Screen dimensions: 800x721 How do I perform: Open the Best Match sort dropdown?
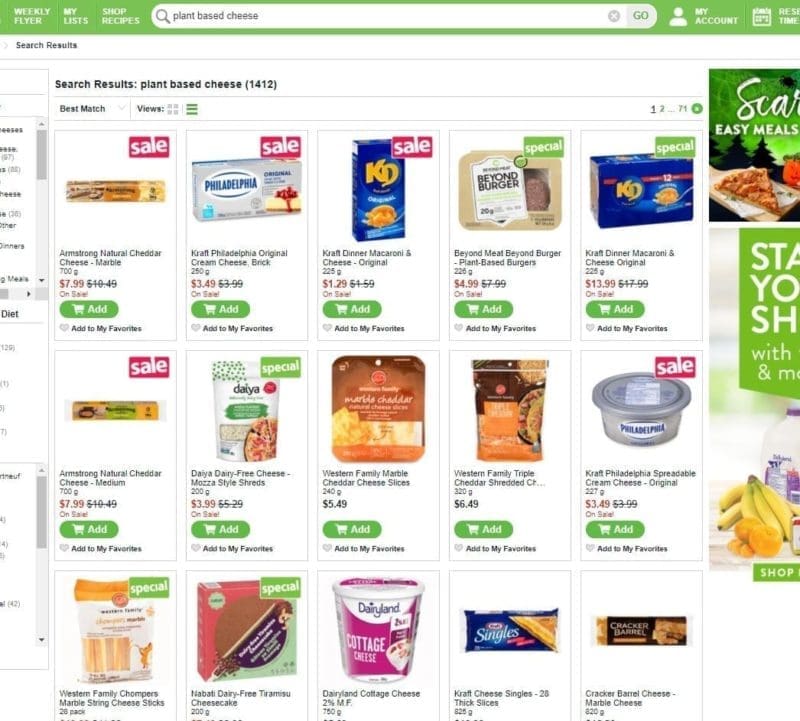pyautogui.click(x=92, y=109)
